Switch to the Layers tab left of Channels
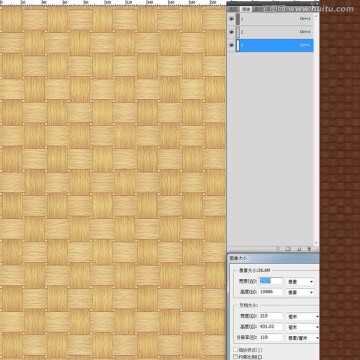The image size is (360, 360). tap(233, 9)
